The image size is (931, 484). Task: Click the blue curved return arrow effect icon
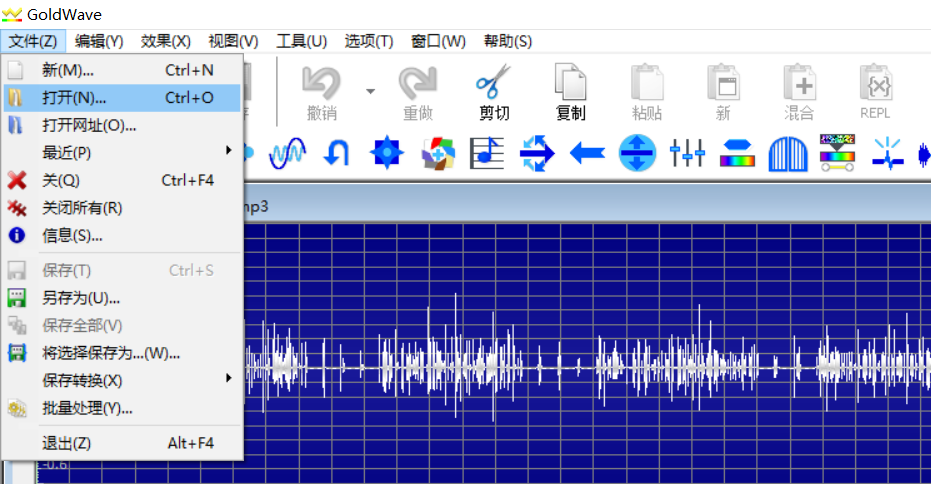[x=337, y=154]
